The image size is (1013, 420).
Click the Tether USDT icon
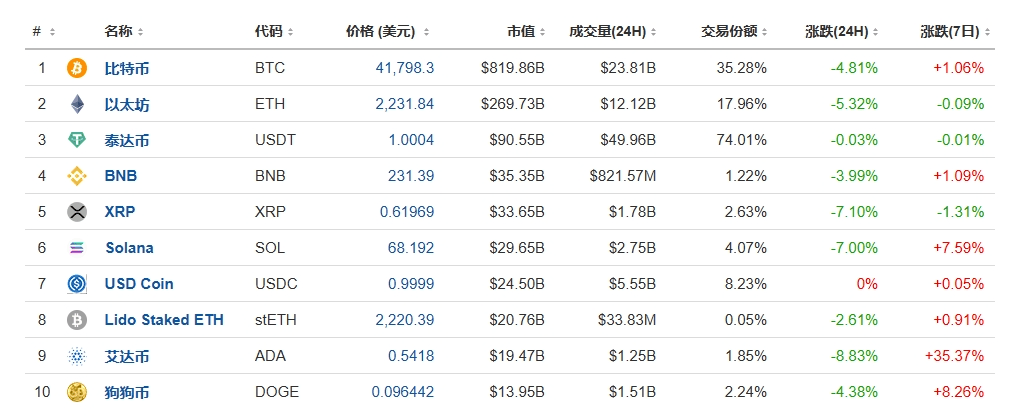[x=77, y=140]
